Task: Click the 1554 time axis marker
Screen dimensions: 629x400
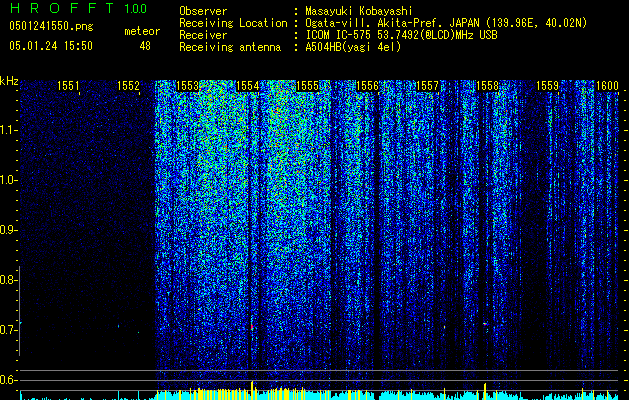Action: [248, 86]
